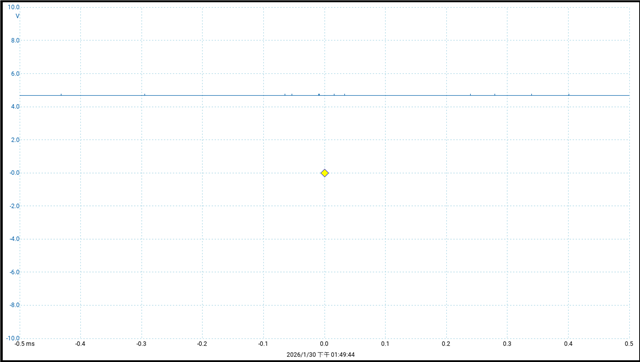Click the -0.2 time axis label
Viewport: 640px width, 362px height.
click(202, 344)
